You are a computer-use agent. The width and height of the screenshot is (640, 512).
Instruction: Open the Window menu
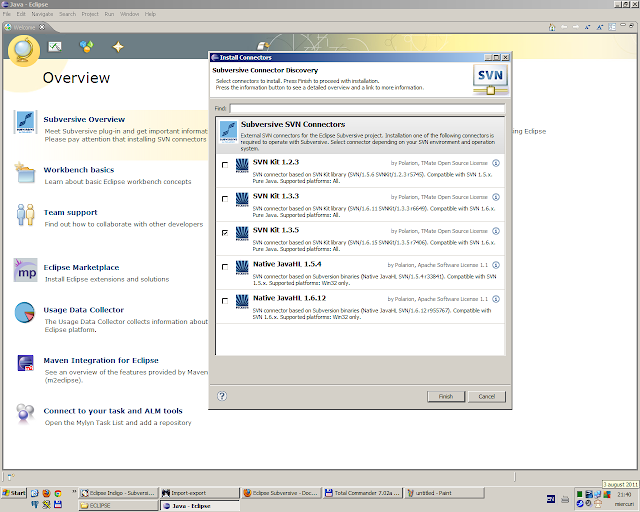[129, 14]
